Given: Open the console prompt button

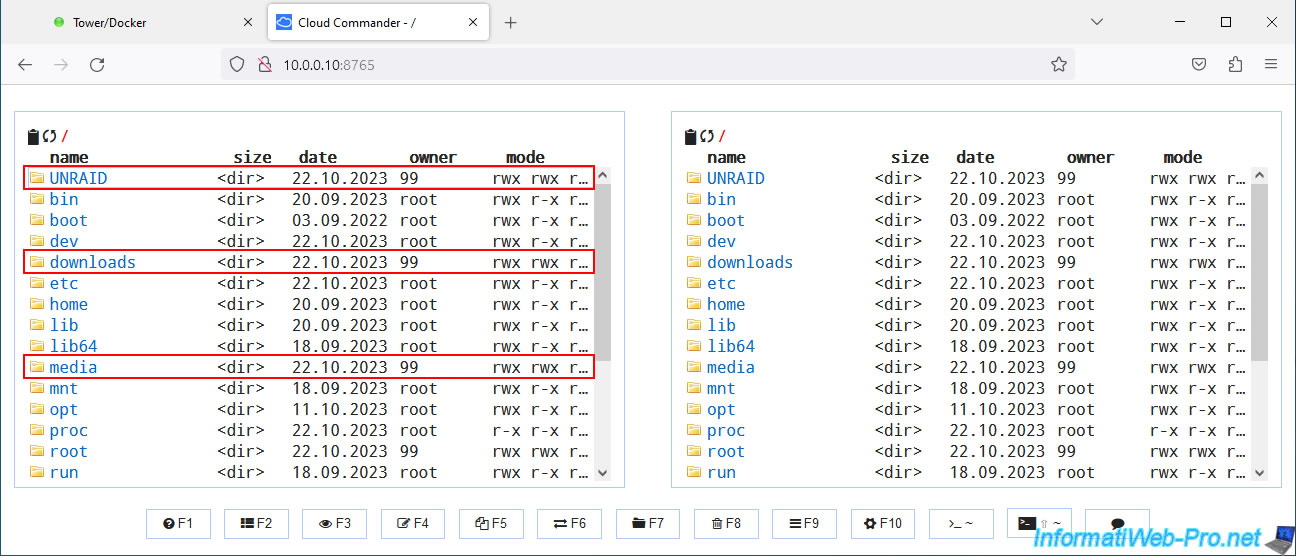Looking at the screenshot, I should coord(961,524).
